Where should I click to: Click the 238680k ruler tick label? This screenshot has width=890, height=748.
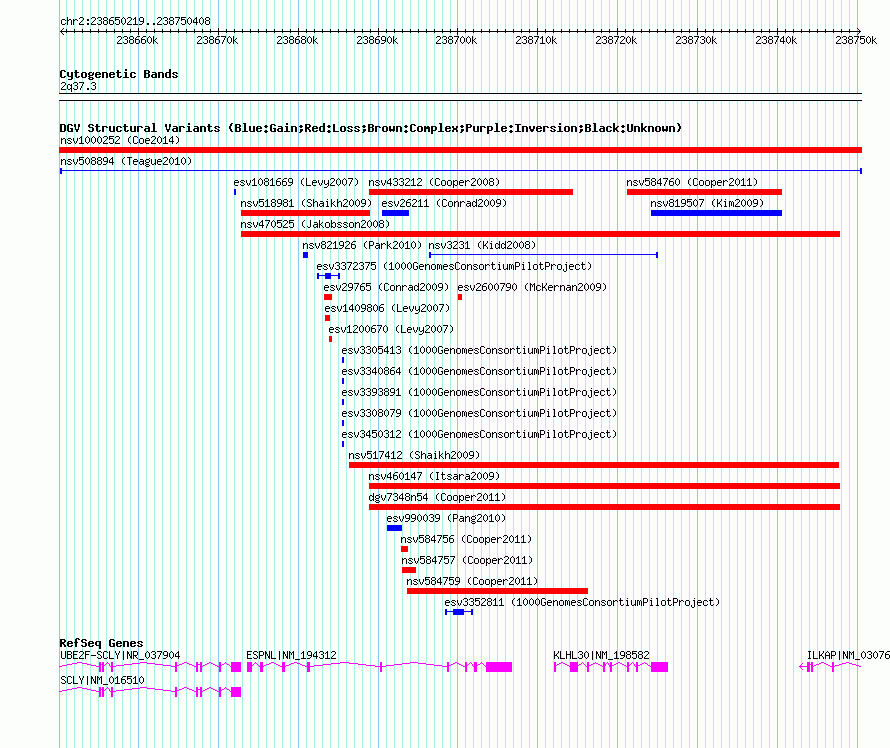click(297, 40)
